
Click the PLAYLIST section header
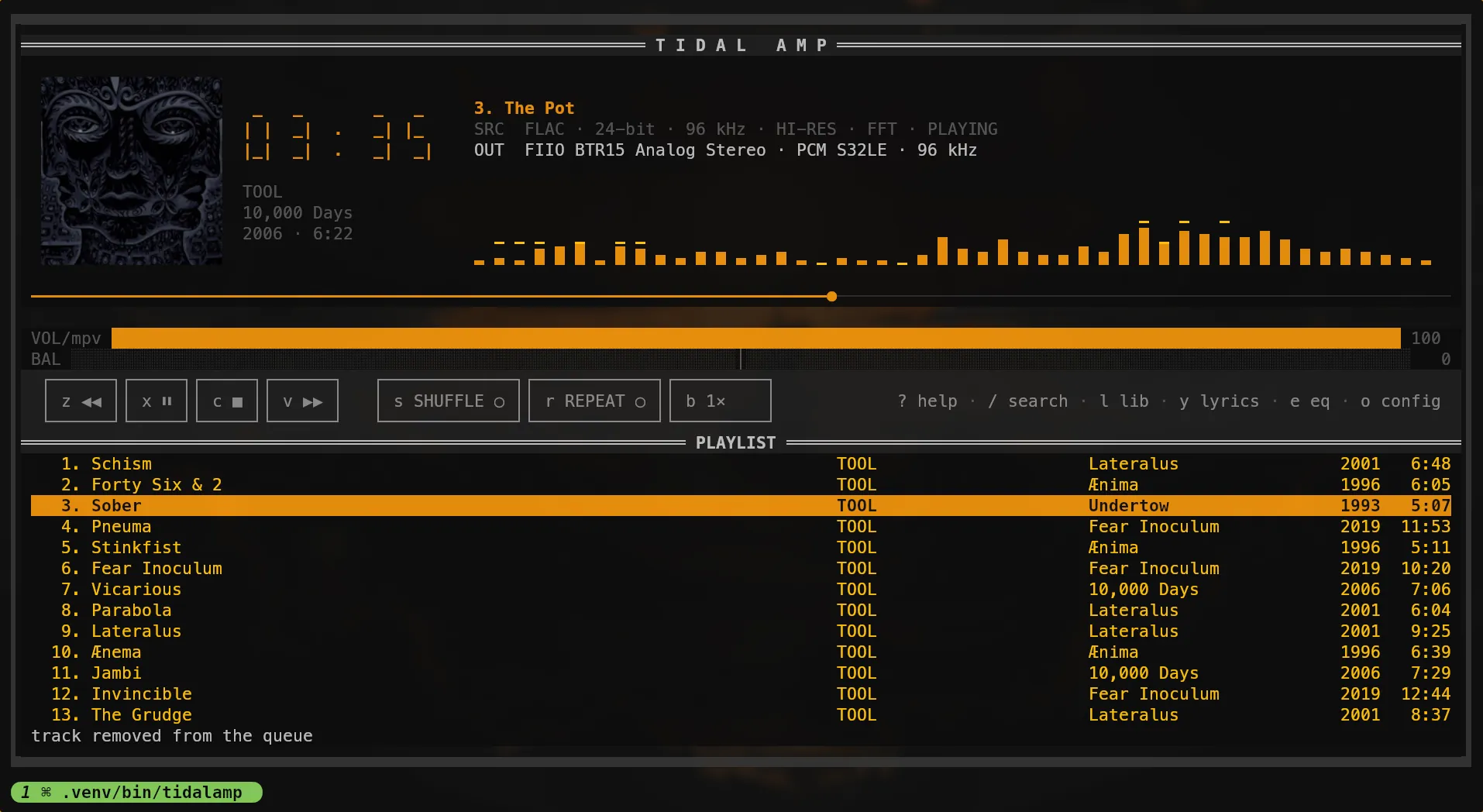click(735, 442)
